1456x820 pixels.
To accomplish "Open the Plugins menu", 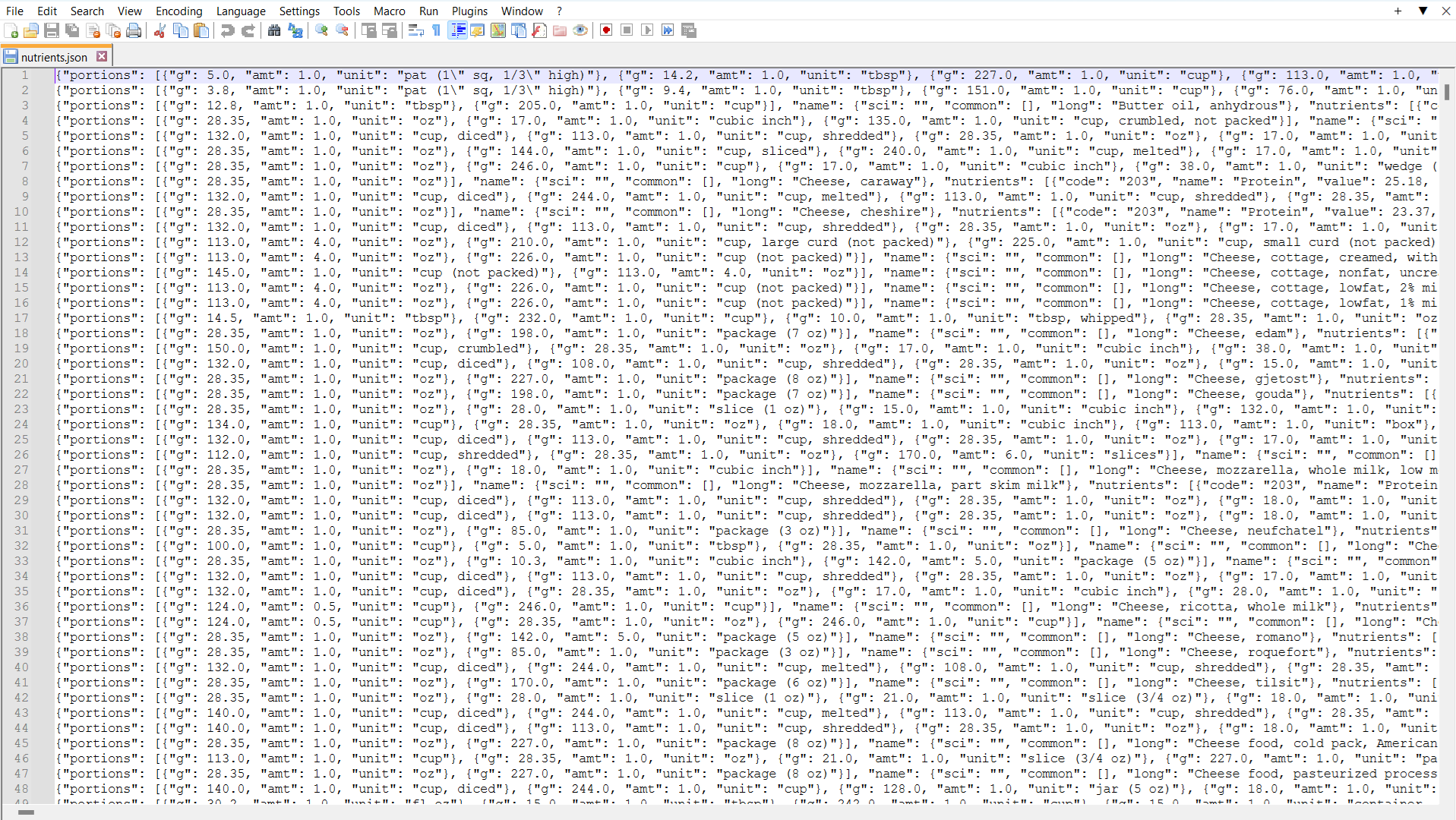I will coord(469,11).
